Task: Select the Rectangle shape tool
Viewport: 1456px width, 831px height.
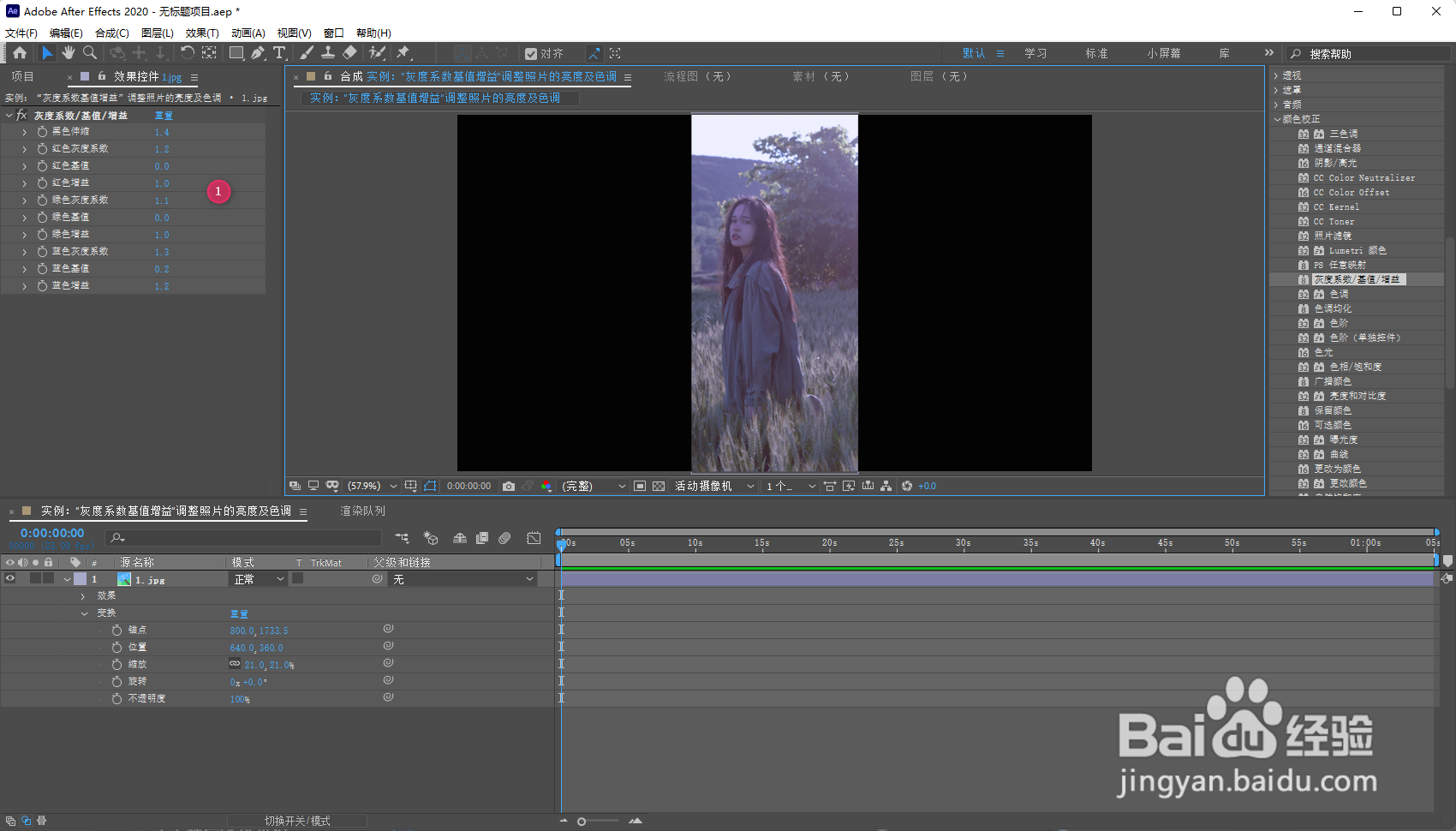Action: coord(236,53)
